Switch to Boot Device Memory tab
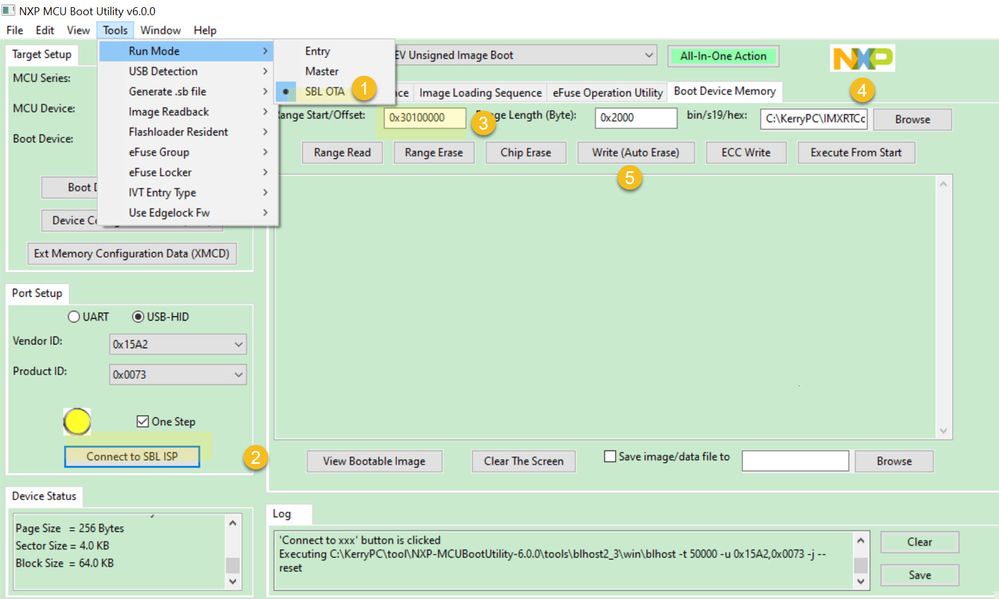Image resolution: width=999 pixels, height=599 pixels. [725, 91]
